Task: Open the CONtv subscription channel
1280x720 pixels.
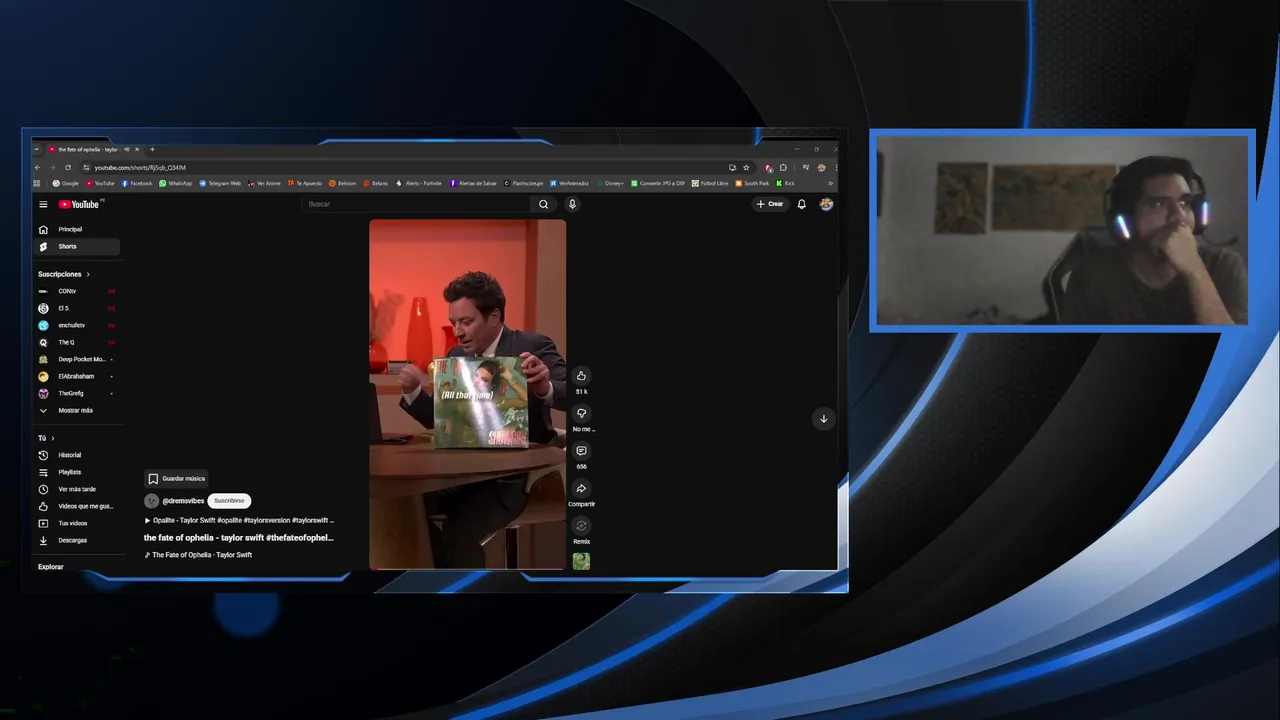Action: (76, 291)
